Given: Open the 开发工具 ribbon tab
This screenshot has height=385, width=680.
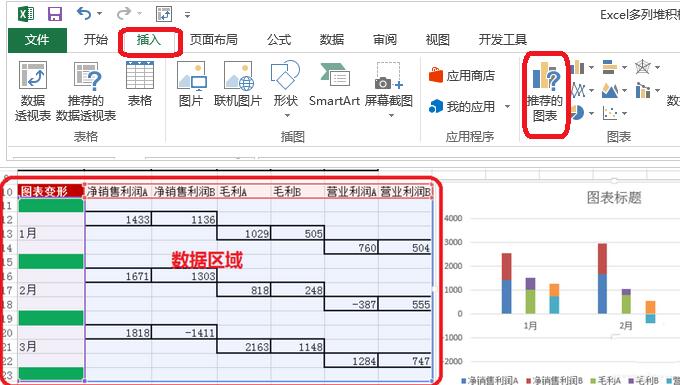Looking at the screenshot, I should click(503, 40).
